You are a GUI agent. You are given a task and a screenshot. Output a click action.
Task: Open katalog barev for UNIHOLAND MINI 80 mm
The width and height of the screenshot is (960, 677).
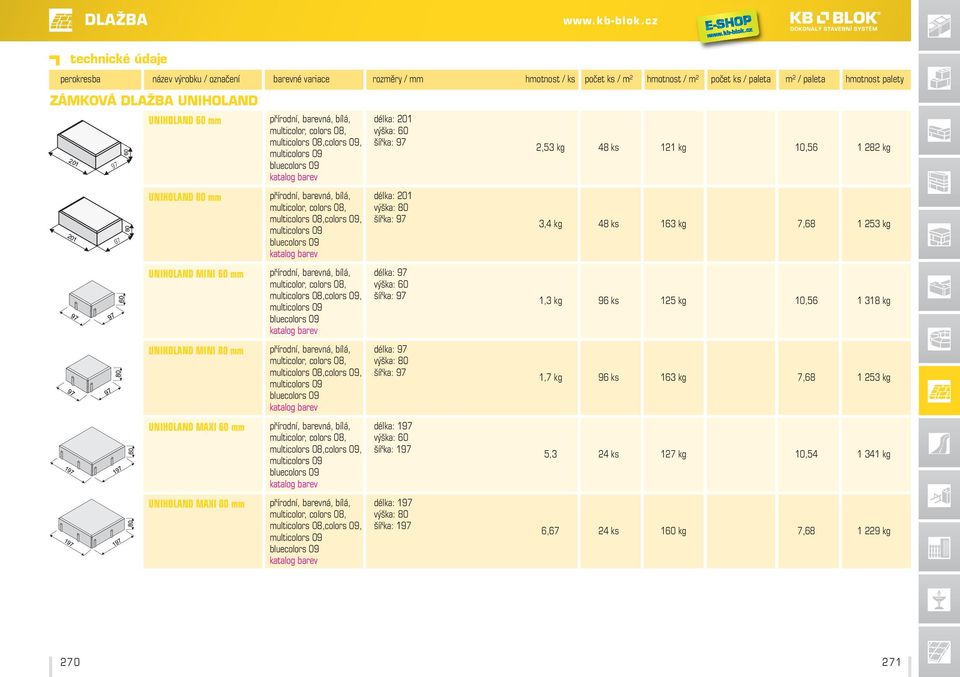(x=293, y=407)
